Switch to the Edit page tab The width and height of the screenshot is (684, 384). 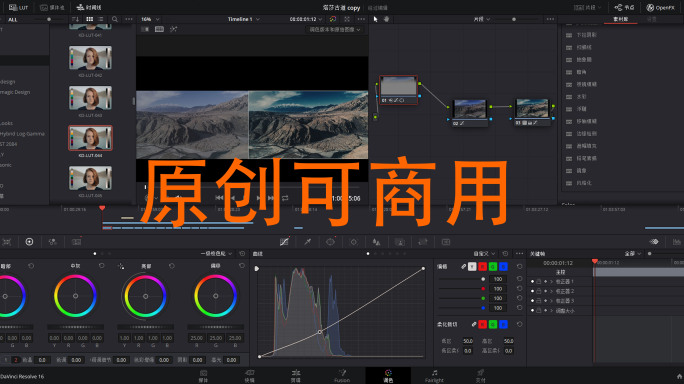[x=296, y=376]
